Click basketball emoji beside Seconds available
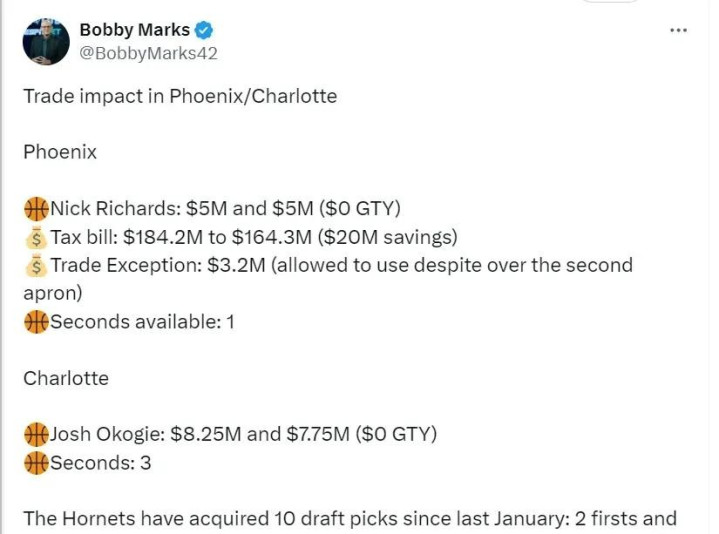Image resolution: width=719 pixels, height=534 pixels. [36, 322]
